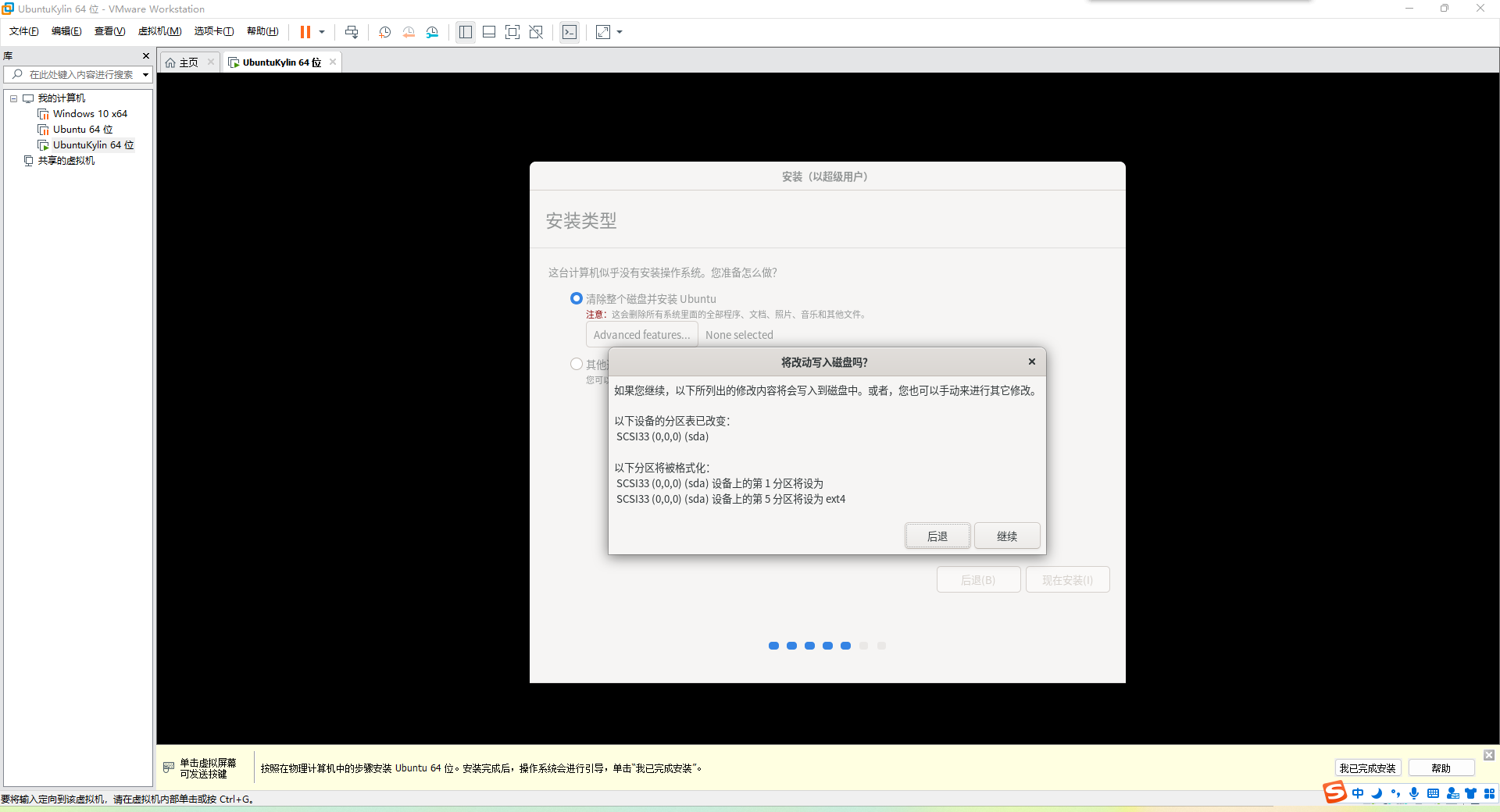Click the 现在安装(I) installer button
Image resolution: width=1500 pixels, height=812 pixels.
[1067, 580]
